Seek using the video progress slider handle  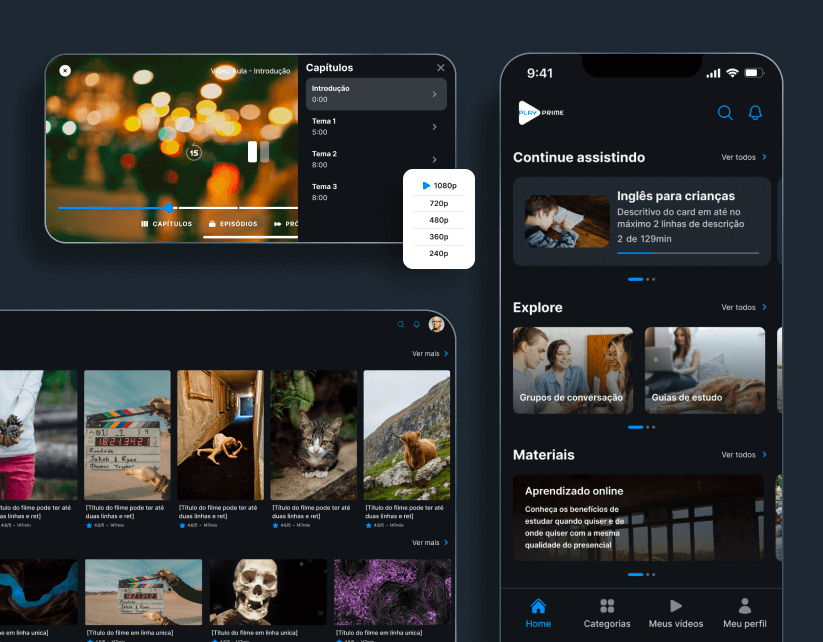(168, 208)
